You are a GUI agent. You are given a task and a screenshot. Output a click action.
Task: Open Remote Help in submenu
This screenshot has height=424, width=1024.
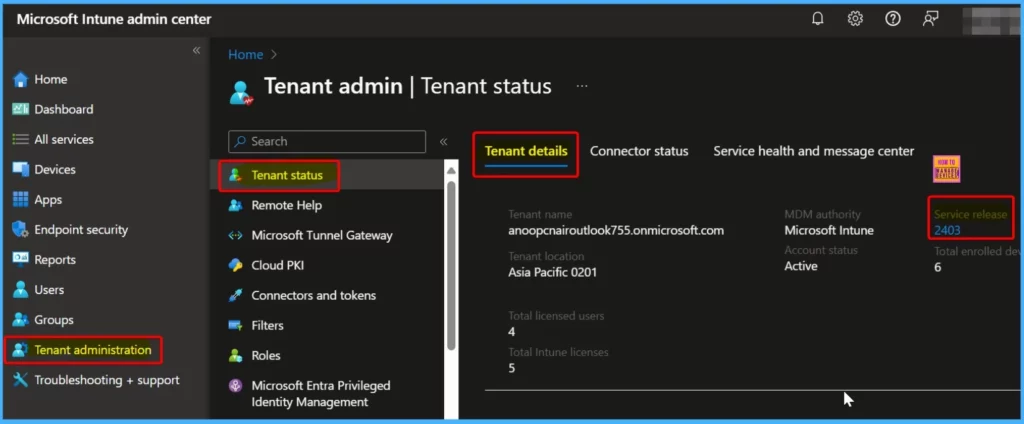pyautogui.click(x=287, y=205)
